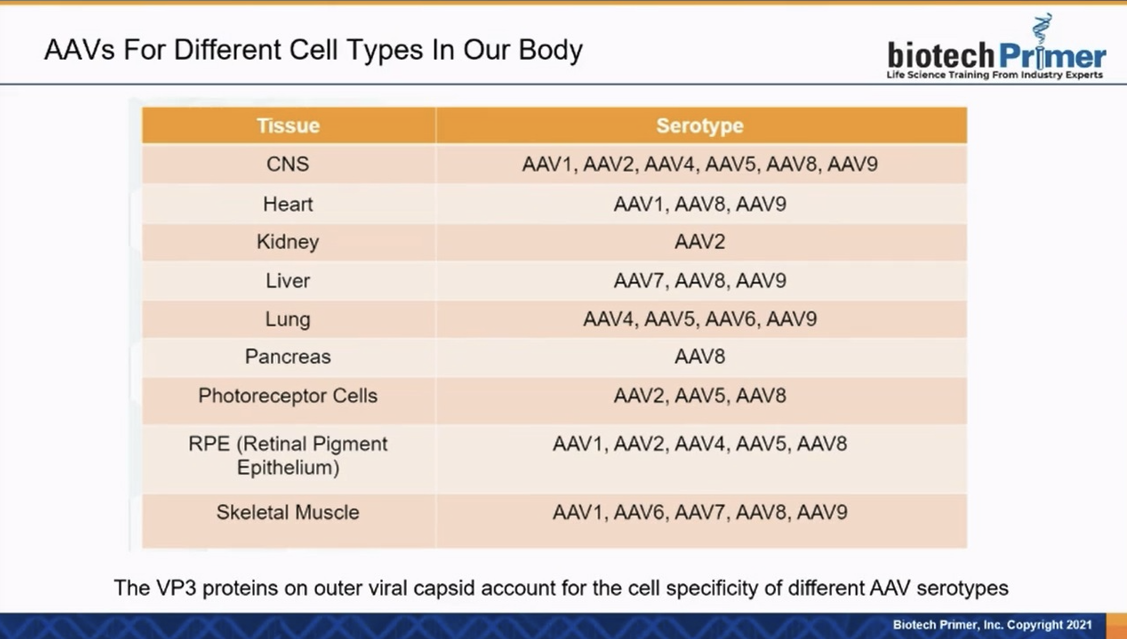Click the Biotech Primer copyright 2021 text
Screen dimensions: 1127x639
pyautogui.click(x=992, y=625)
